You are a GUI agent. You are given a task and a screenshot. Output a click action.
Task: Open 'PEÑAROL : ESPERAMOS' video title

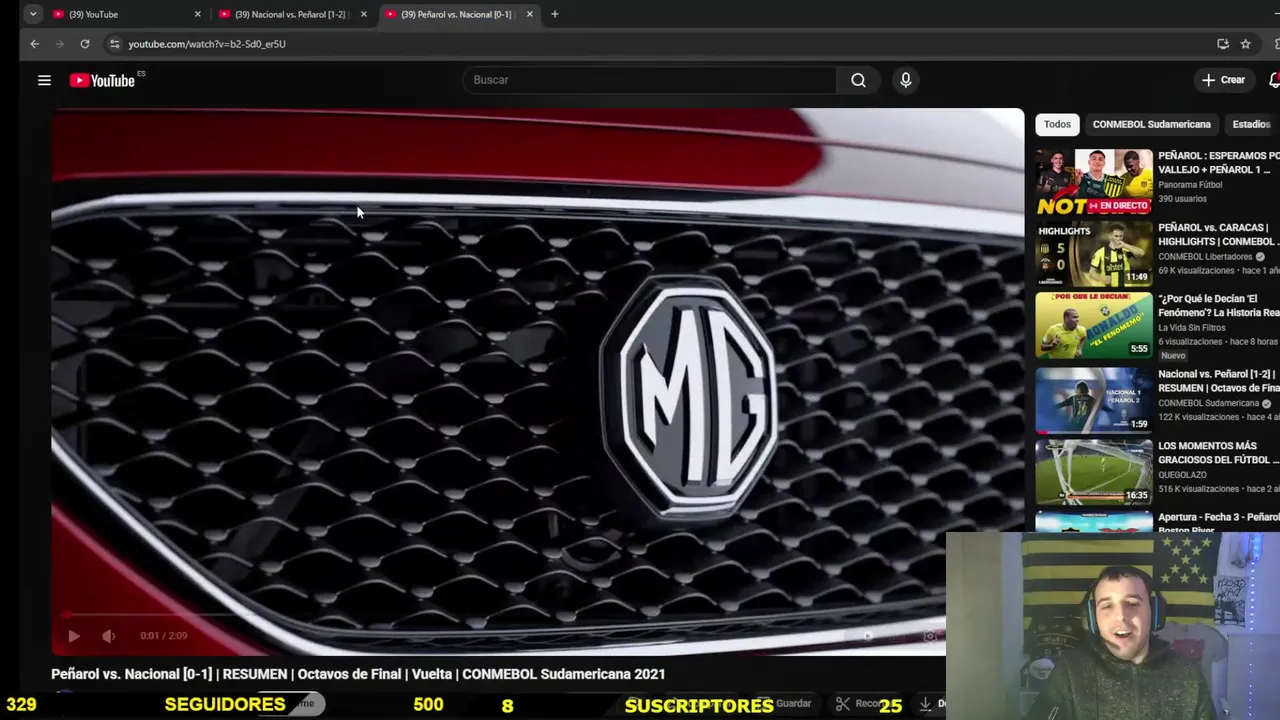coord(1218,163)
